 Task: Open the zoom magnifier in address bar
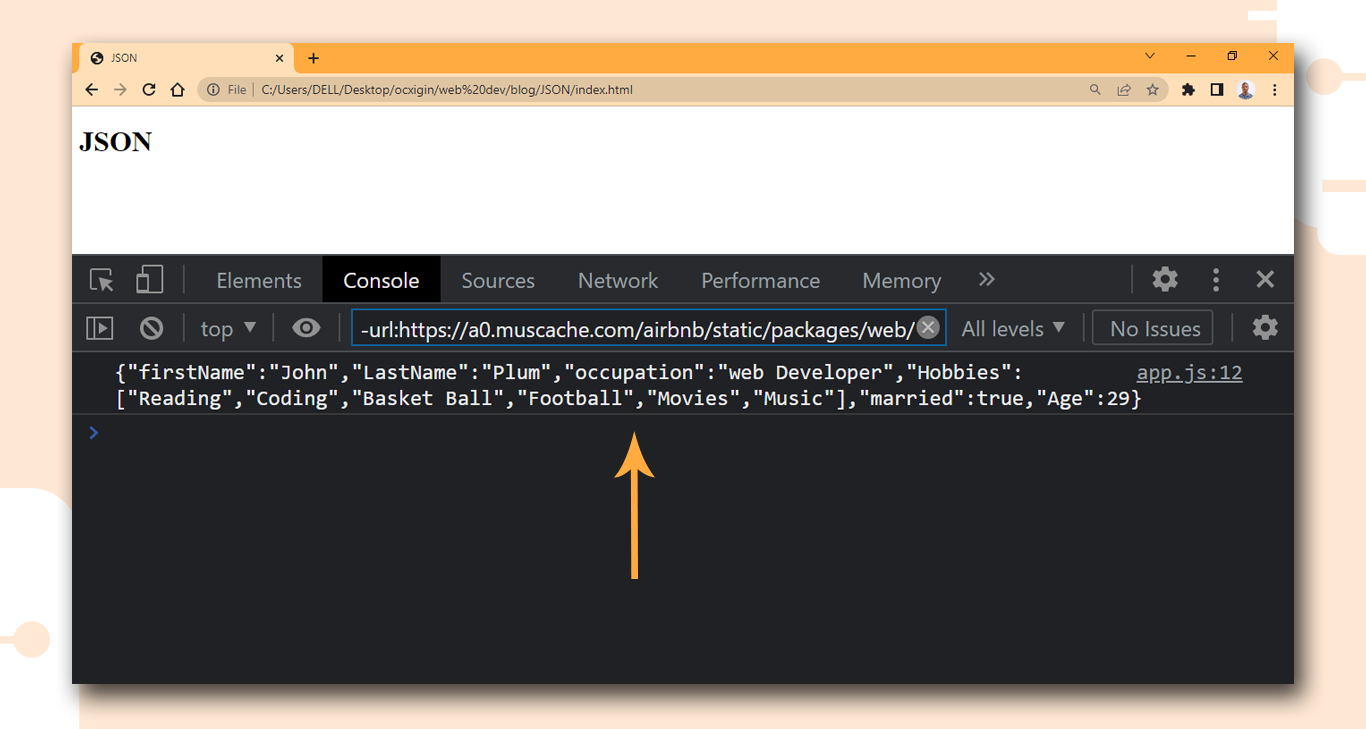(x=1096, y=90)
